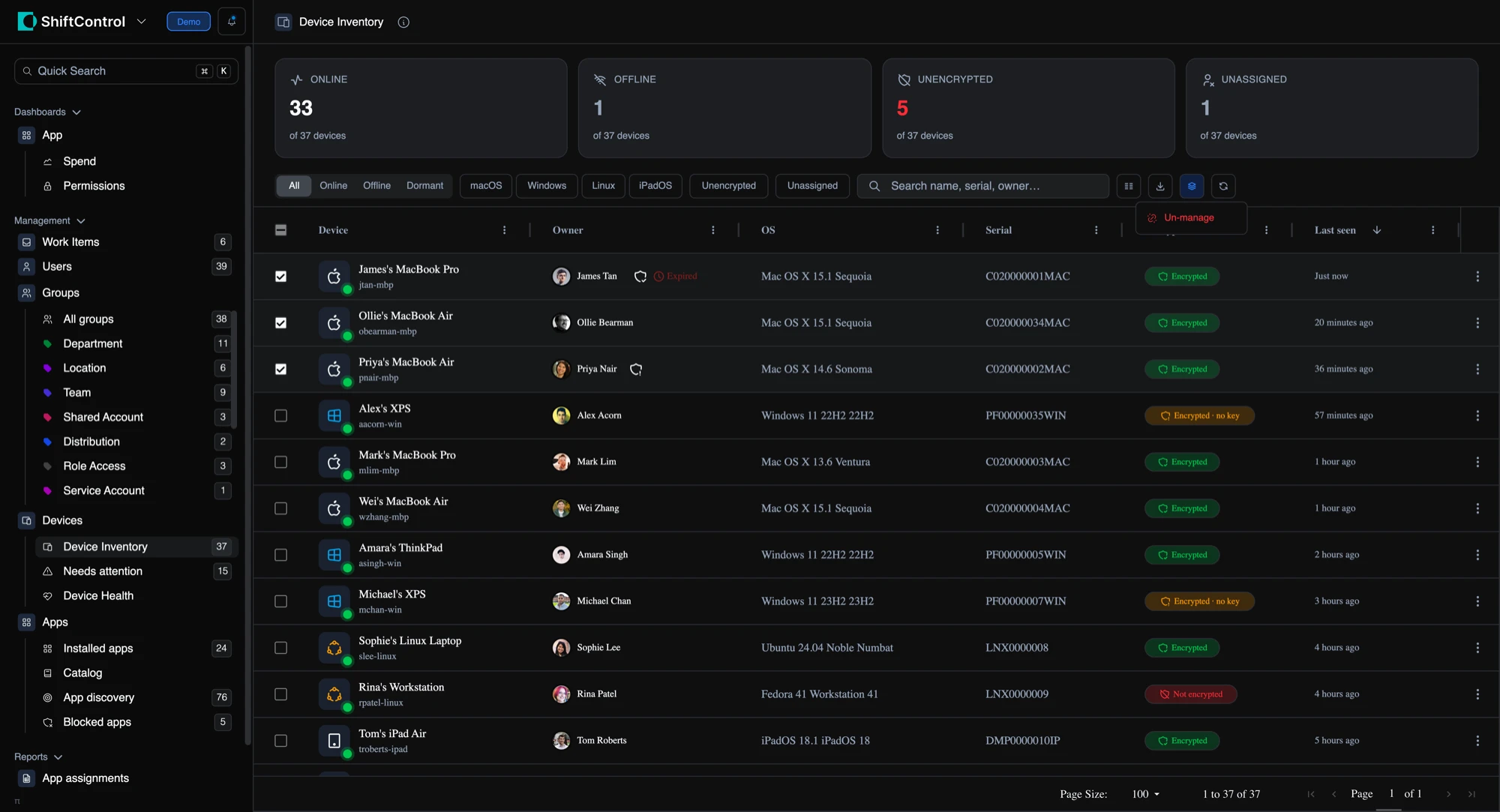Viewport: 1500px width, 812px height.
Task: Click the shield icon next to Priya Nair
Action: click(x=636, y=370)
